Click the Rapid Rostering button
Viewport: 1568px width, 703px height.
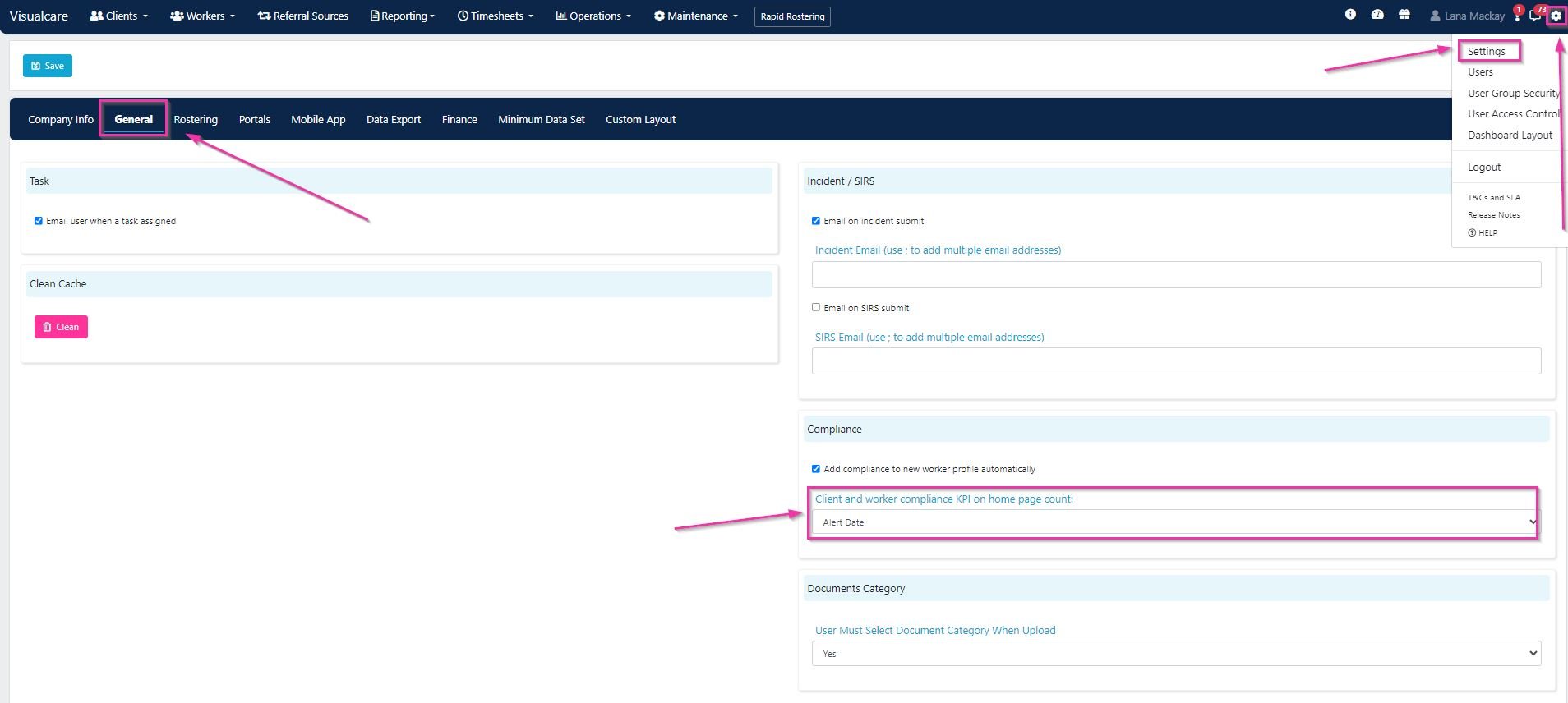click(x=792, y=16)
